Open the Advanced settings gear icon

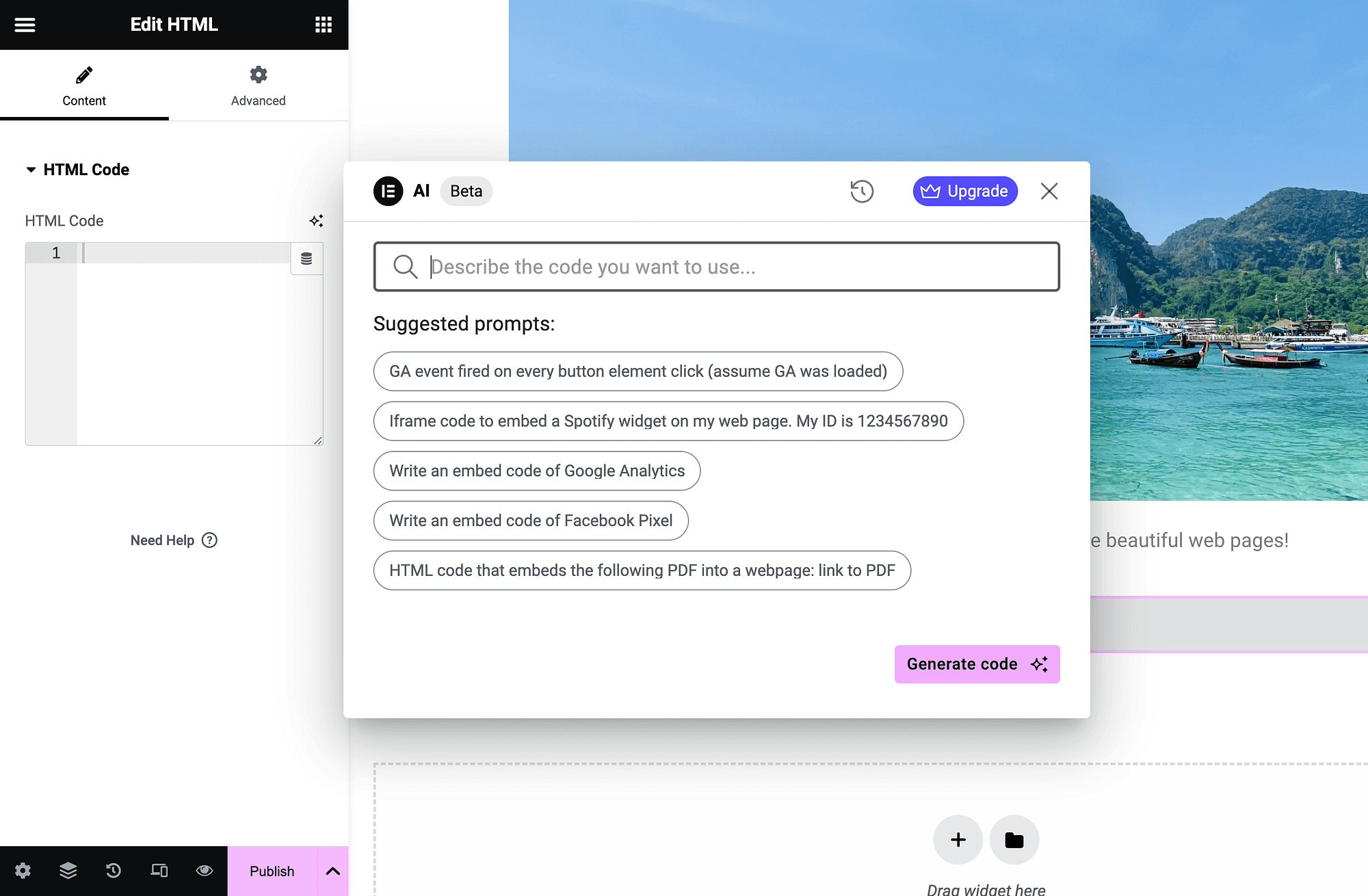(258, 74)
